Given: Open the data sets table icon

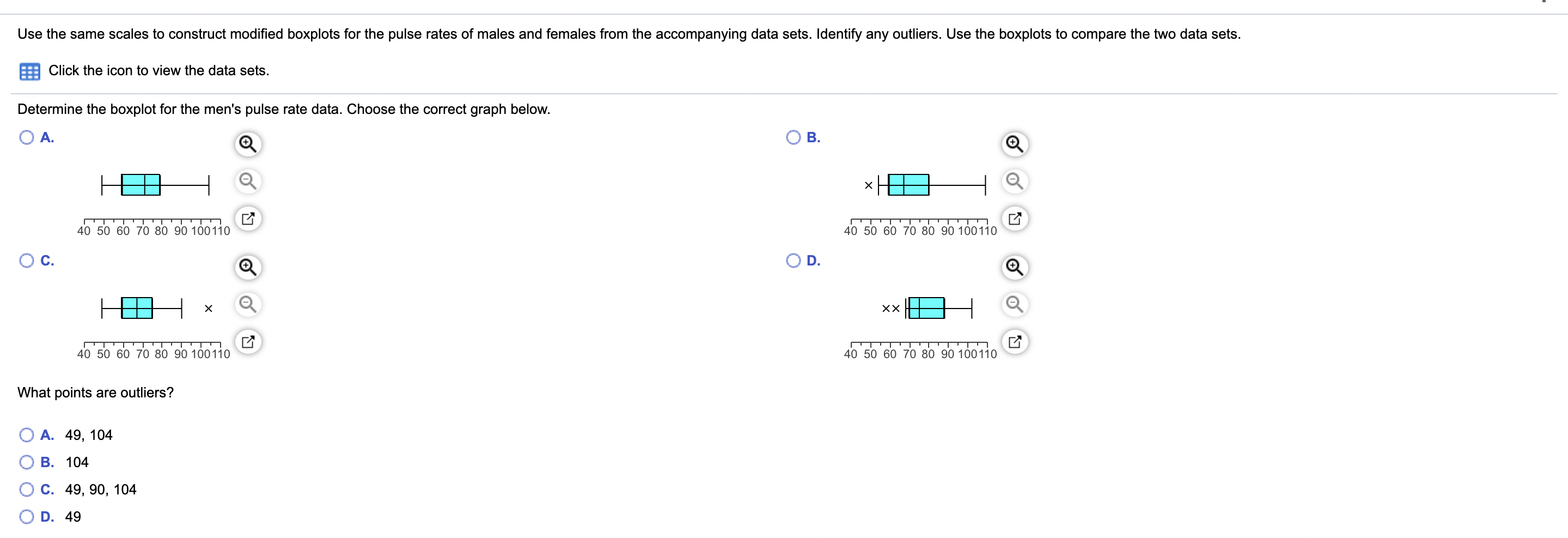Looking at the screenshot, I should (29, 71).
